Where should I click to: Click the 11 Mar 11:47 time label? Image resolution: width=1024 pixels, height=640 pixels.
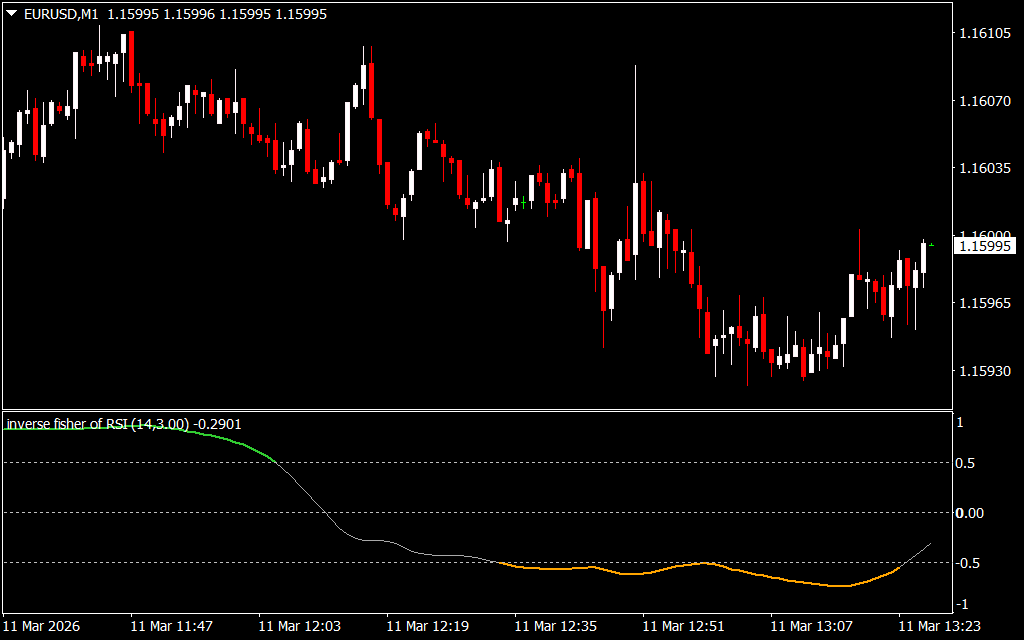pyautogui.click(x=171, y=626)
